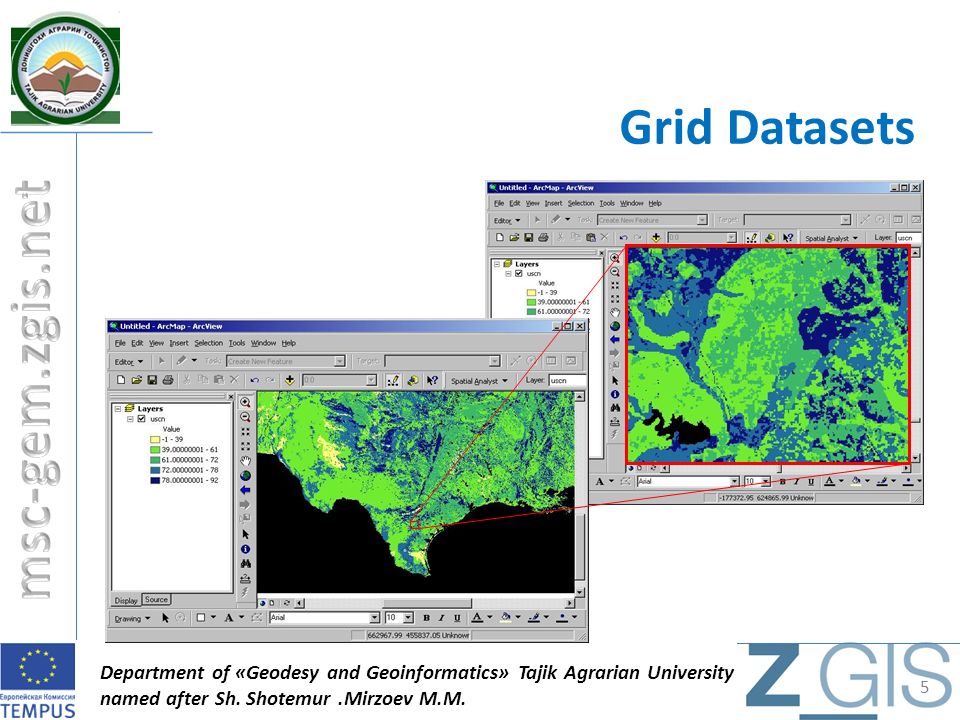Screen dimensions: 960x720
Task: Select the Pan hand tool in front ArcMap window
Action: coord(246,461)
